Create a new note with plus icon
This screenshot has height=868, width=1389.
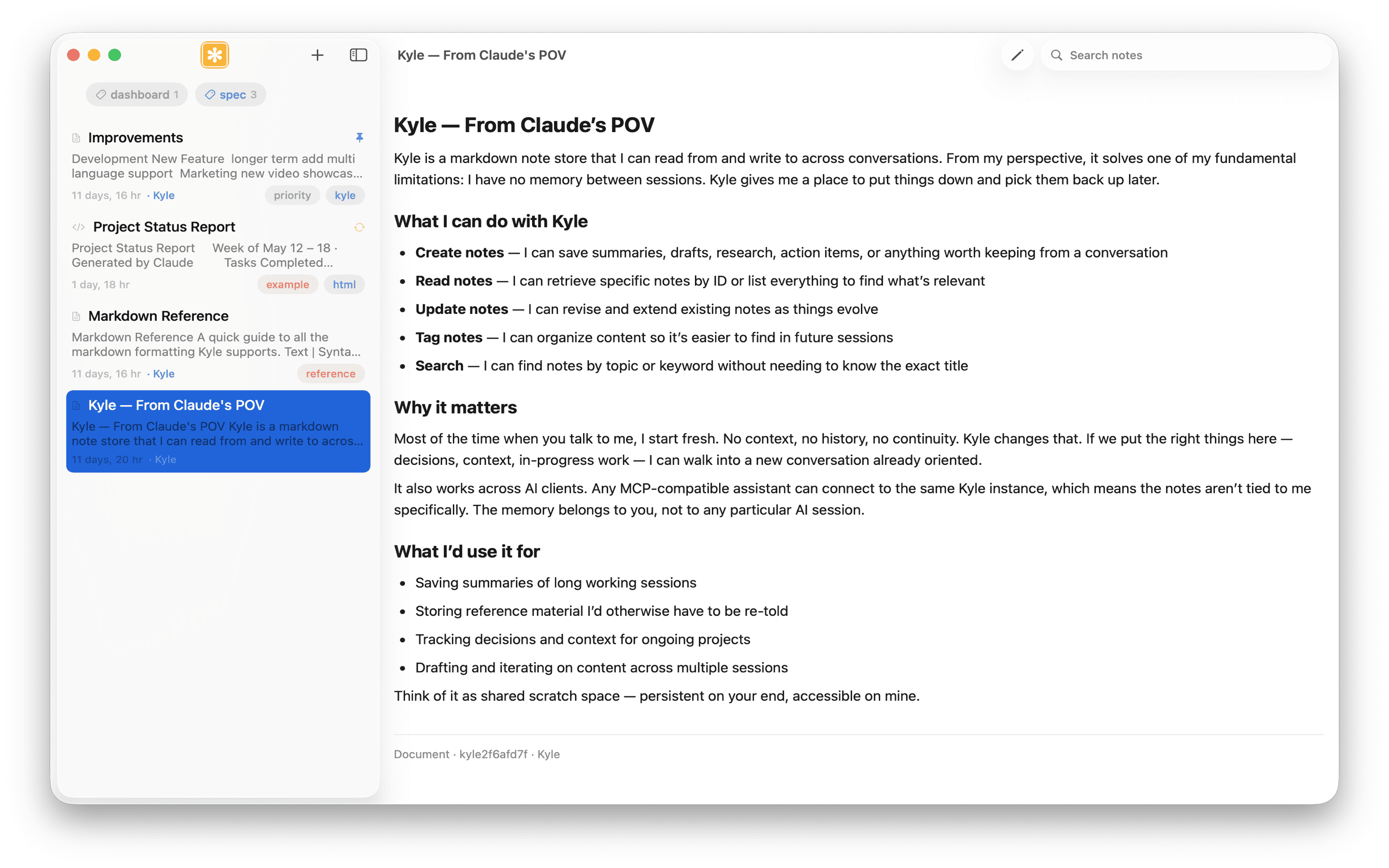click(x=317, y=55)
